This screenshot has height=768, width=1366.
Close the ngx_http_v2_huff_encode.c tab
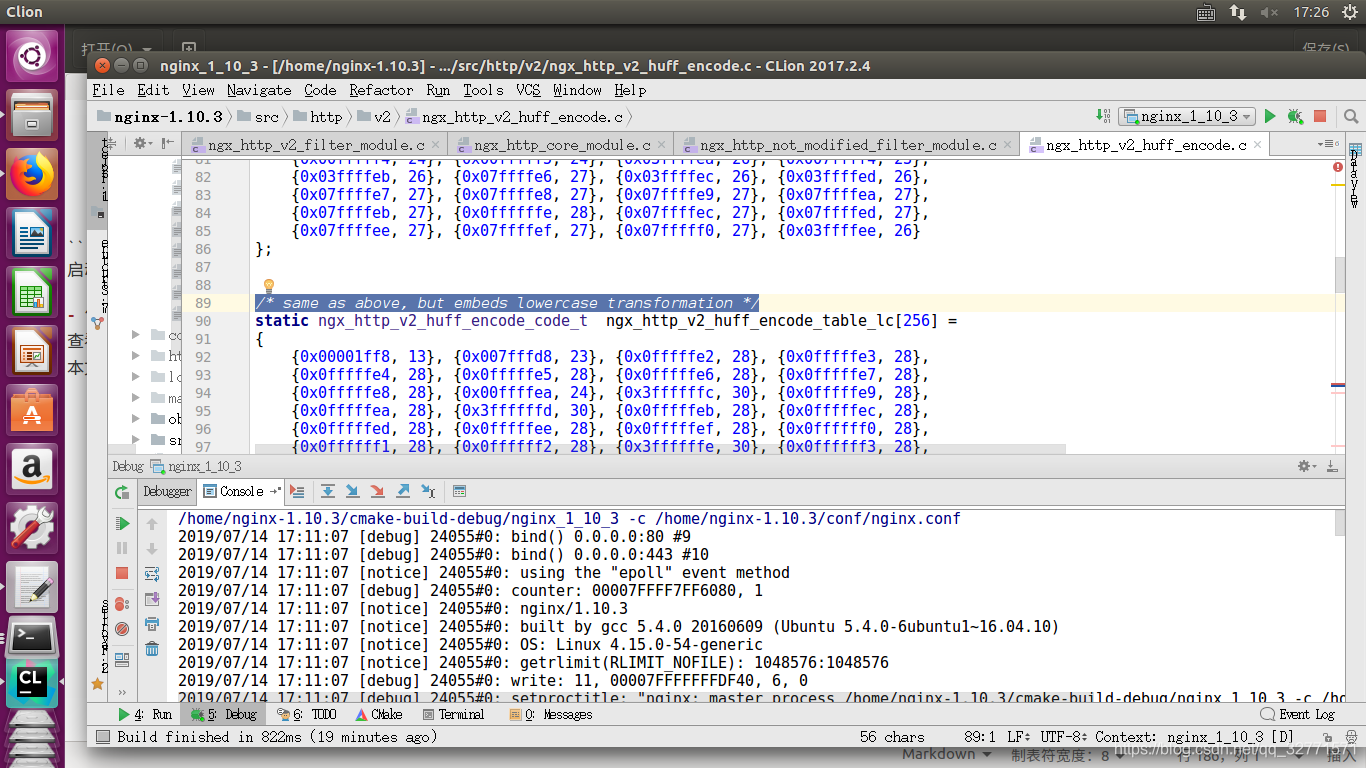[1257, 145]
